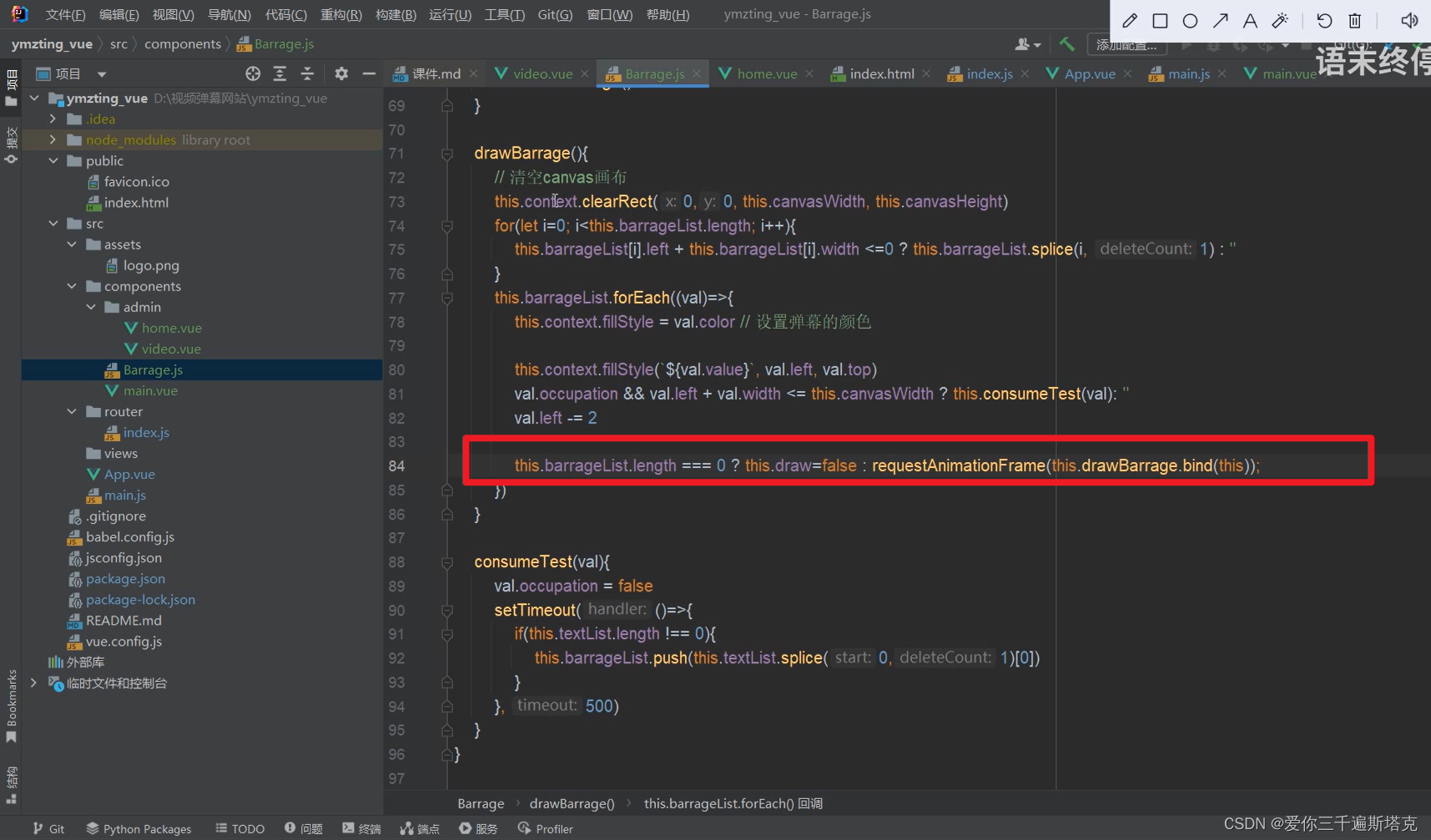Select babel.config.js in project tree
This screenshot has width=1431, height=840.
(x=130, y=537)
